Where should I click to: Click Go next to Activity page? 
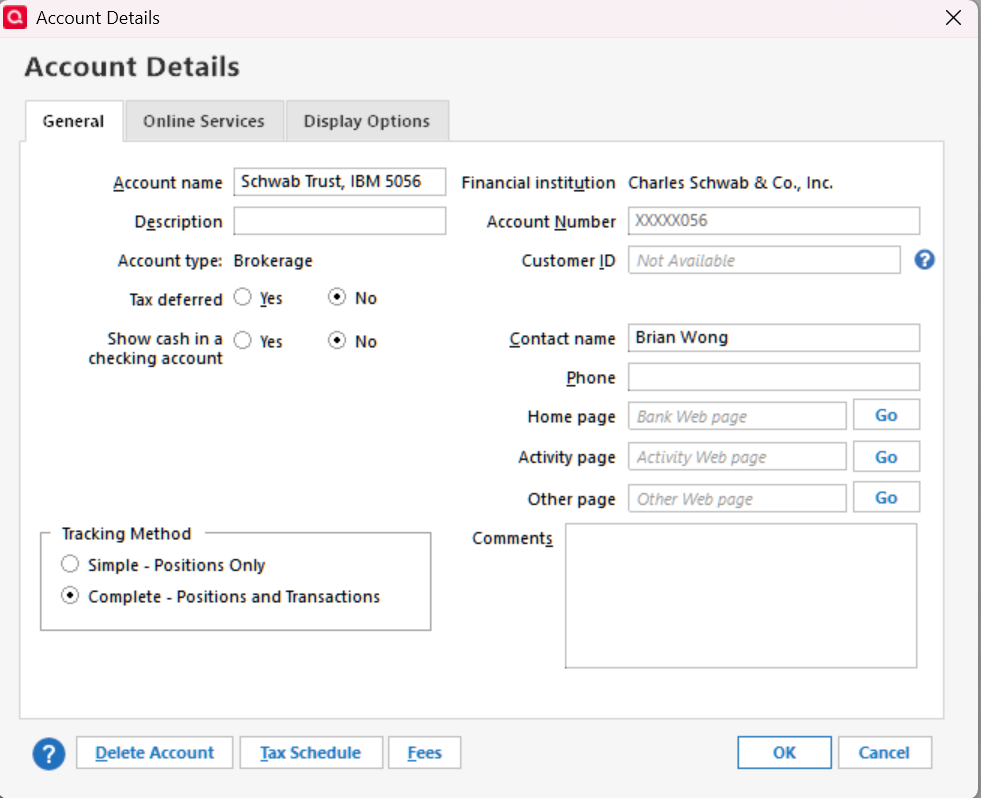click(887, 457)
